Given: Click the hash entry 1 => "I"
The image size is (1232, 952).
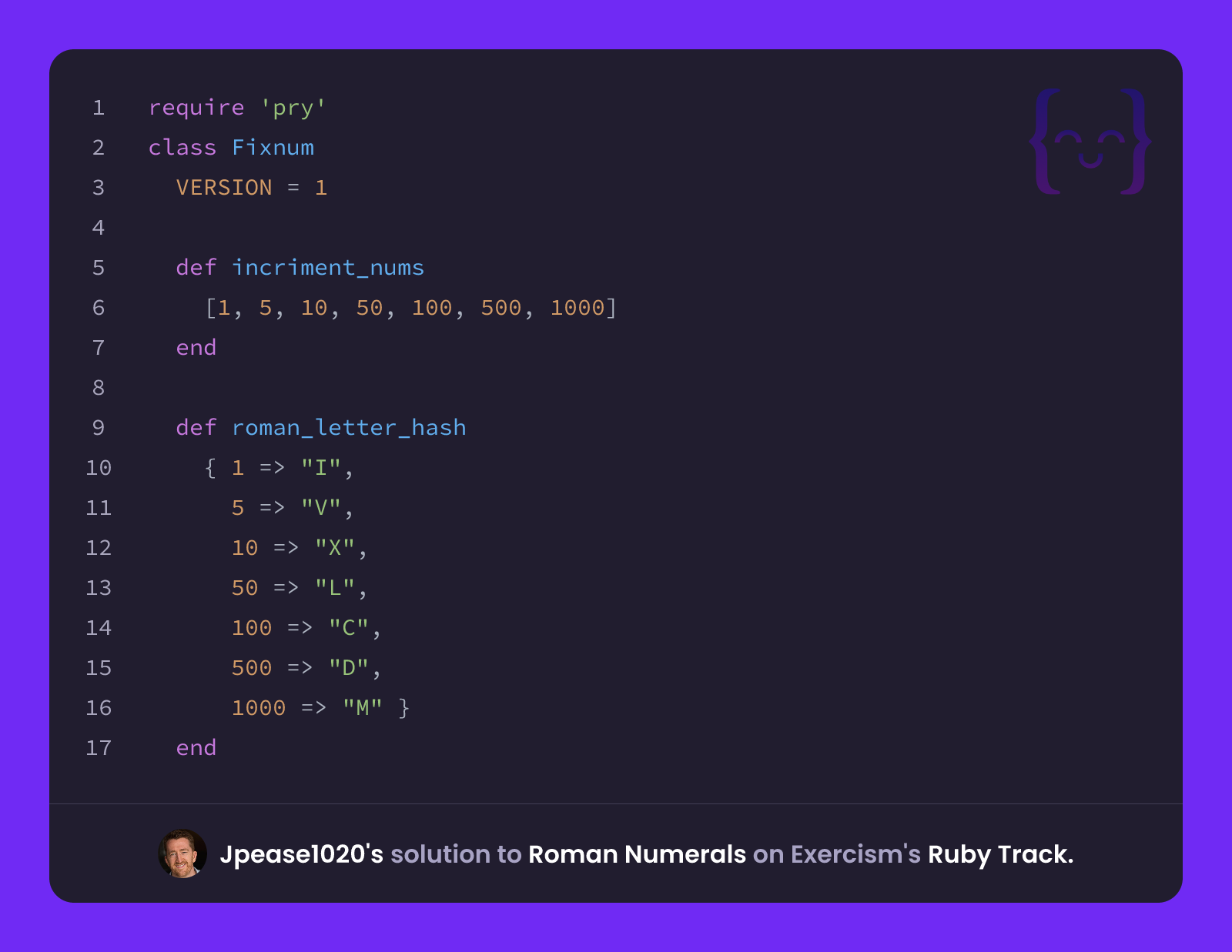Looking at the screenshot, I should tap(286, 468).
